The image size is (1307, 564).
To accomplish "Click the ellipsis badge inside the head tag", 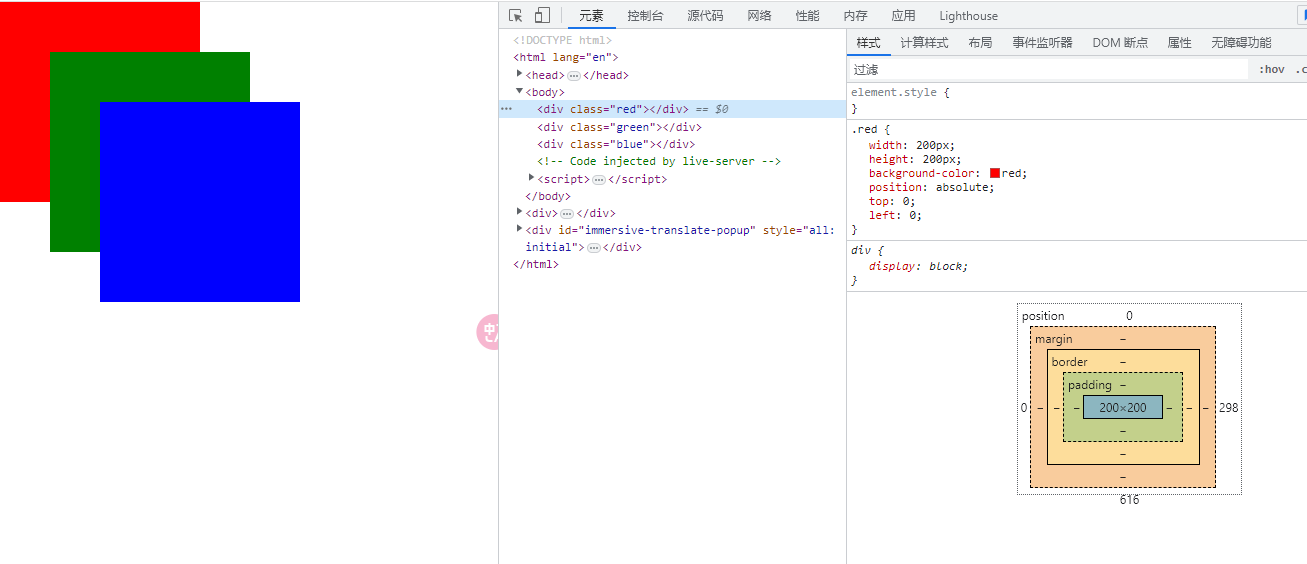I will click(574, 76).
